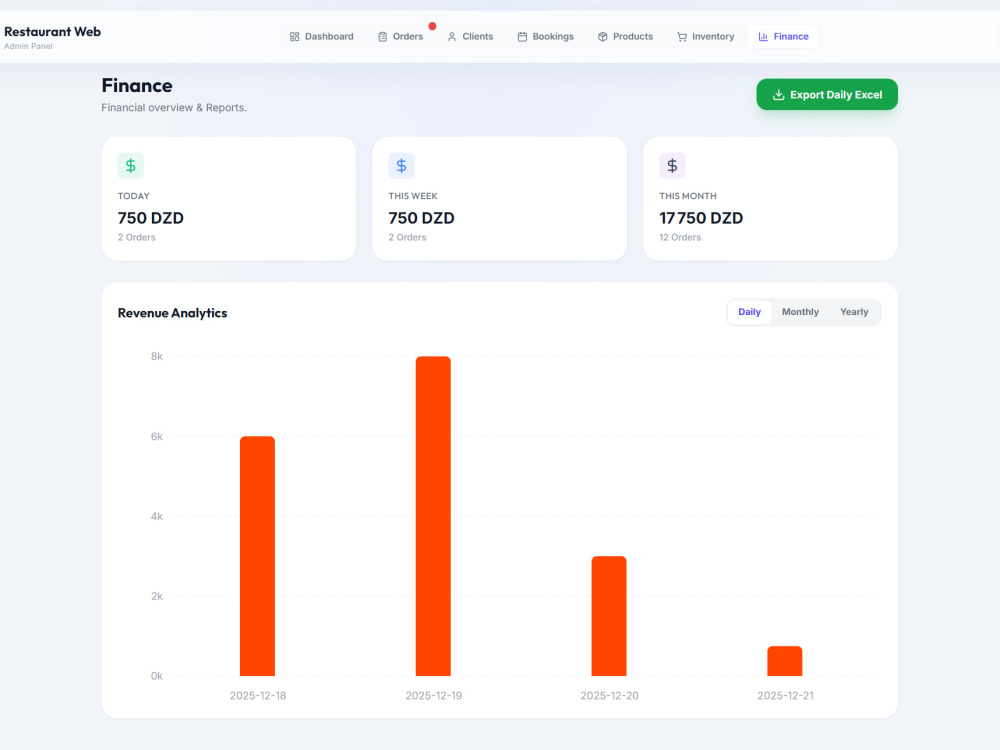Click the '8k' axis label

(x=157, y=357)
